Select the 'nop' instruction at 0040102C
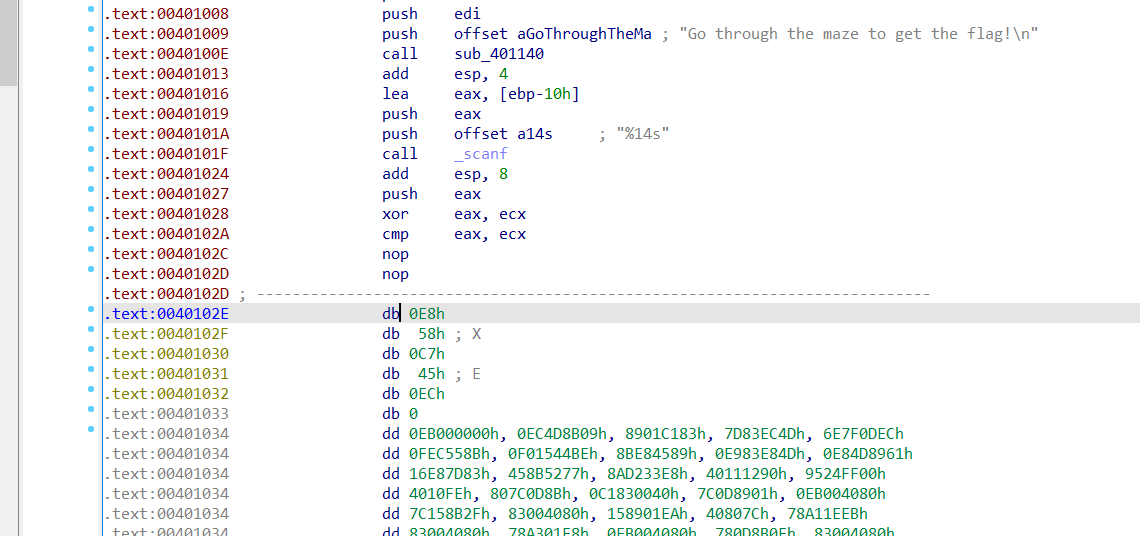Viewport: 1140px width, 536px height. (395, 255)
